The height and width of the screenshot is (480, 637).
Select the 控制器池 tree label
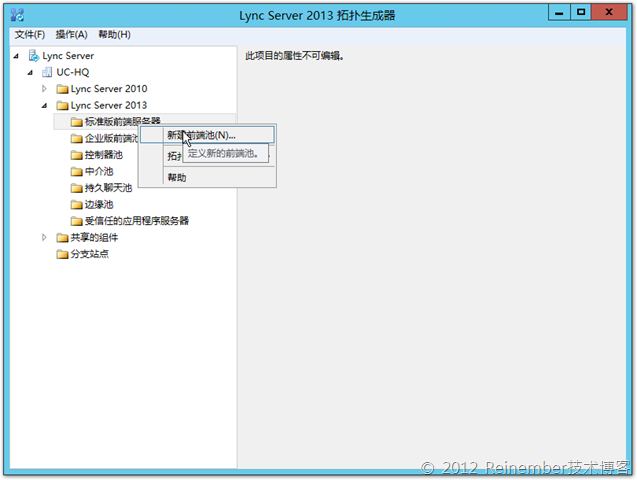103,155
